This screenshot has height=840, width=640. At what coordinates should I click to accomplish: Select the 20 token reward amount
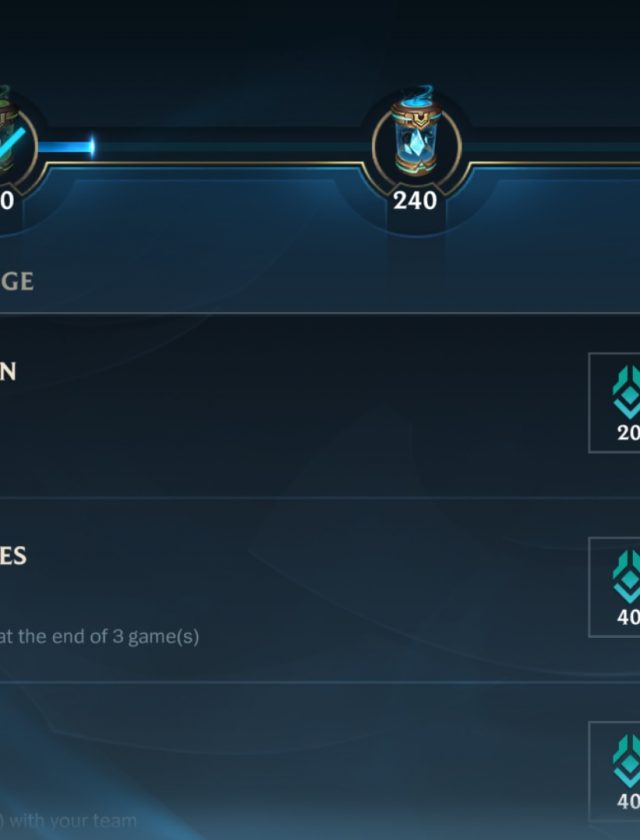628,433
